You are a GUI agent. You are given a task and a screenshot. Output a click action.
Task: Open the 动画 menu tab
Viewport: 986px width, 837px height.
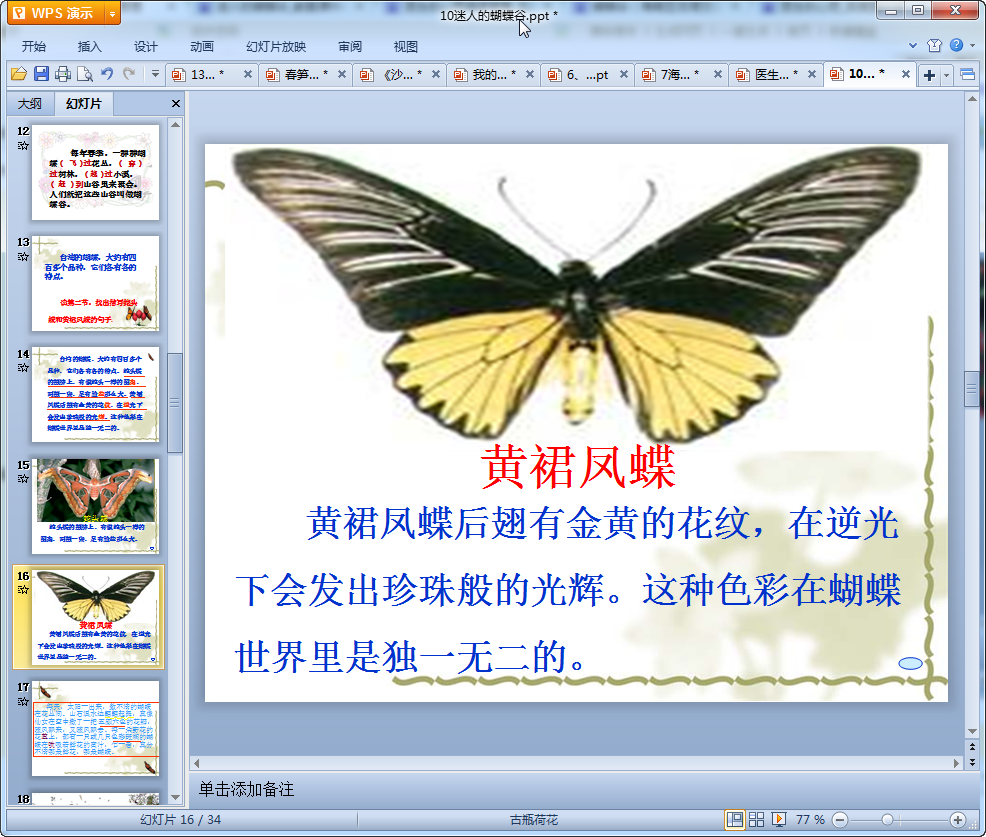202,47
